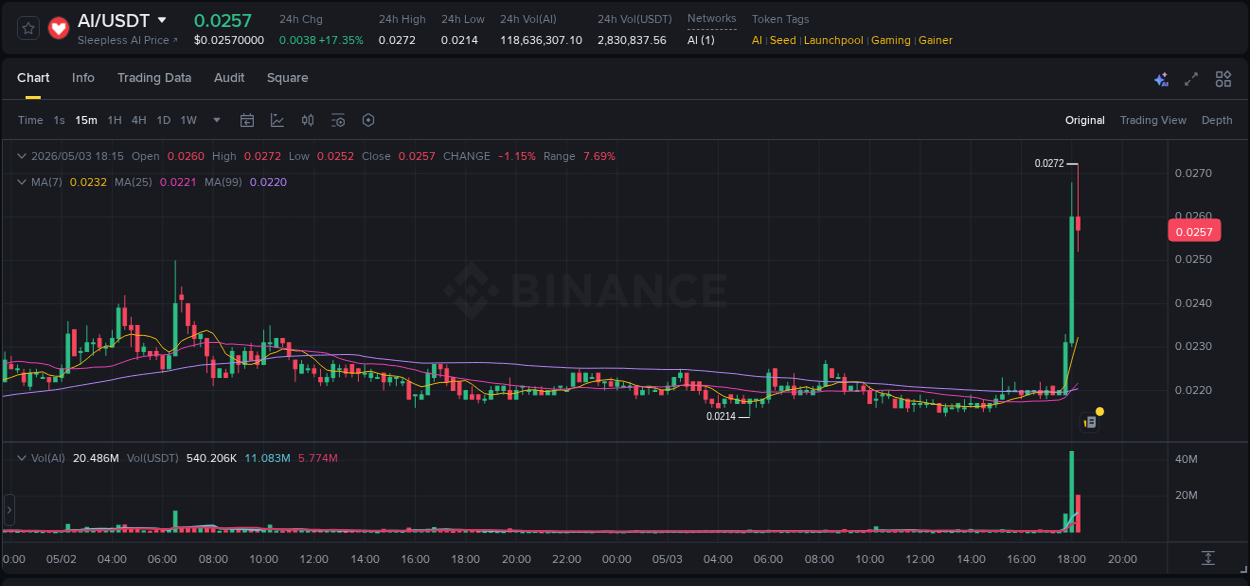Open the display options list-eye icon
The image size is (1250, 586).
point(338,120)
